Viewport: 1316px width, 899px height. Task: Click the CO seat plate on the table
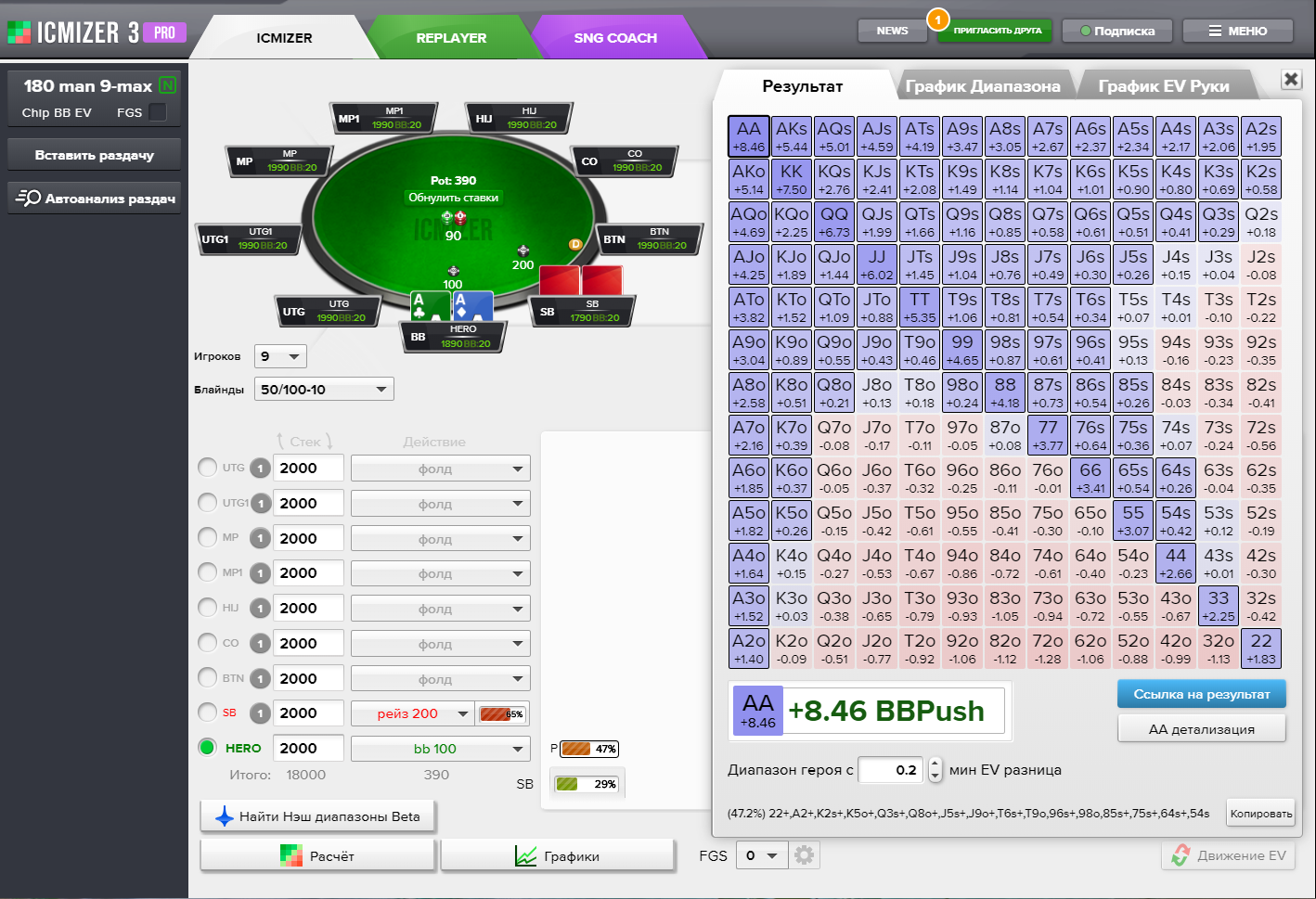tap(624, 161)
